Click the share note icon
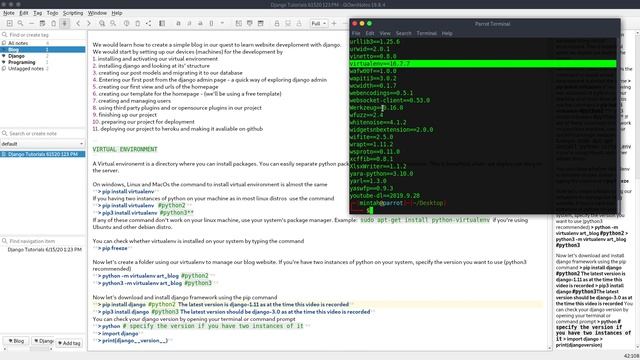The height and width of the screenshot is (360, 640). point(149,24)
